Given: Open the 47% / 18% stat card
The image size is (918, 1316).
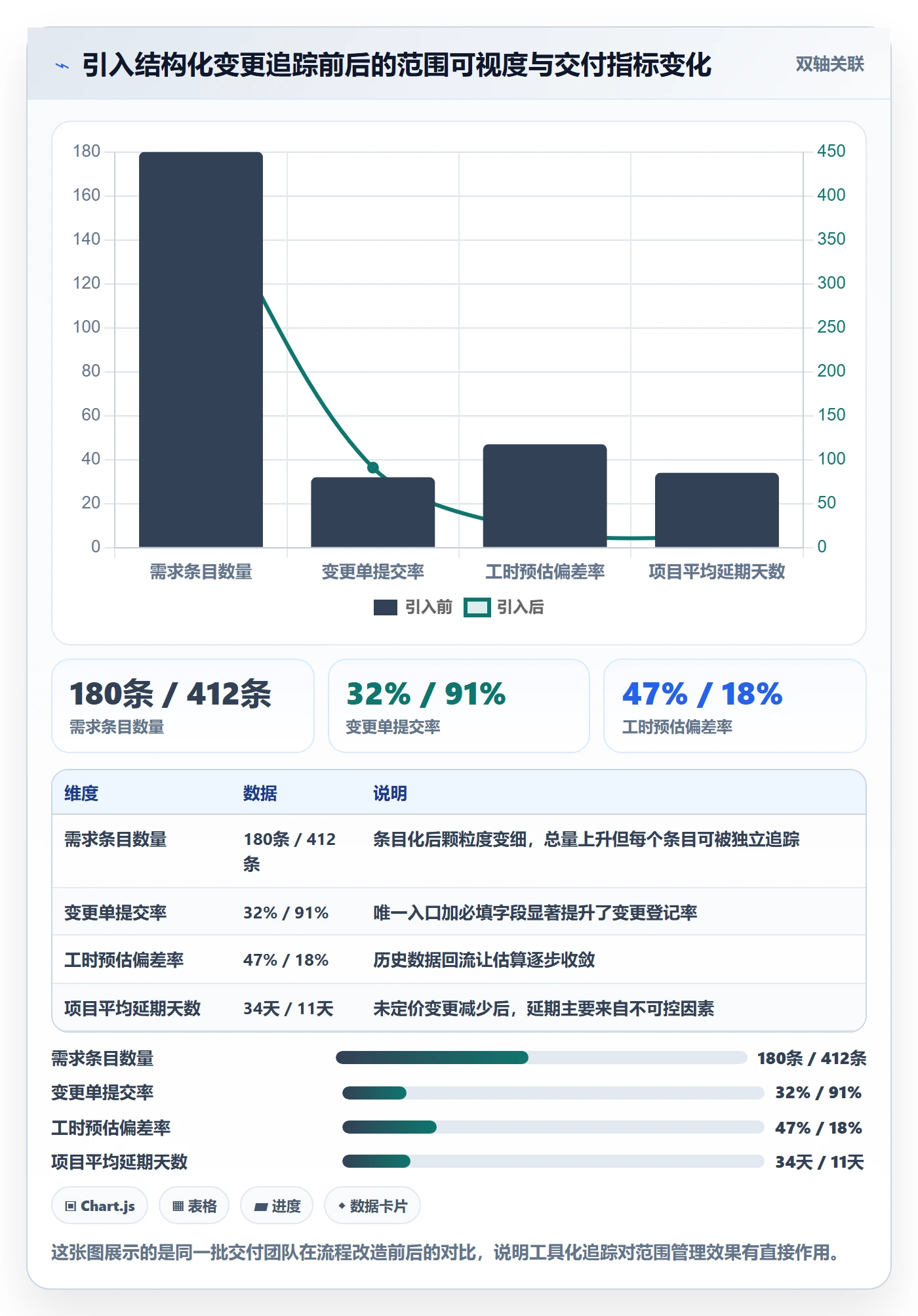Looking at the screenshot, I should 735,706.
